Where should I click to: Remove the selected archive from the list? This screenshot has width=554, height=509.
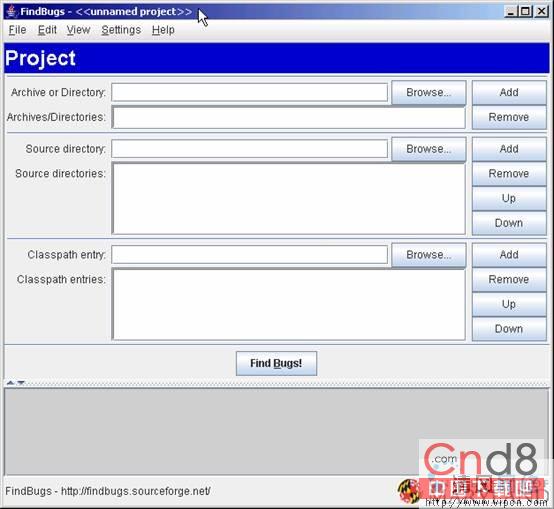click(509, 117)
